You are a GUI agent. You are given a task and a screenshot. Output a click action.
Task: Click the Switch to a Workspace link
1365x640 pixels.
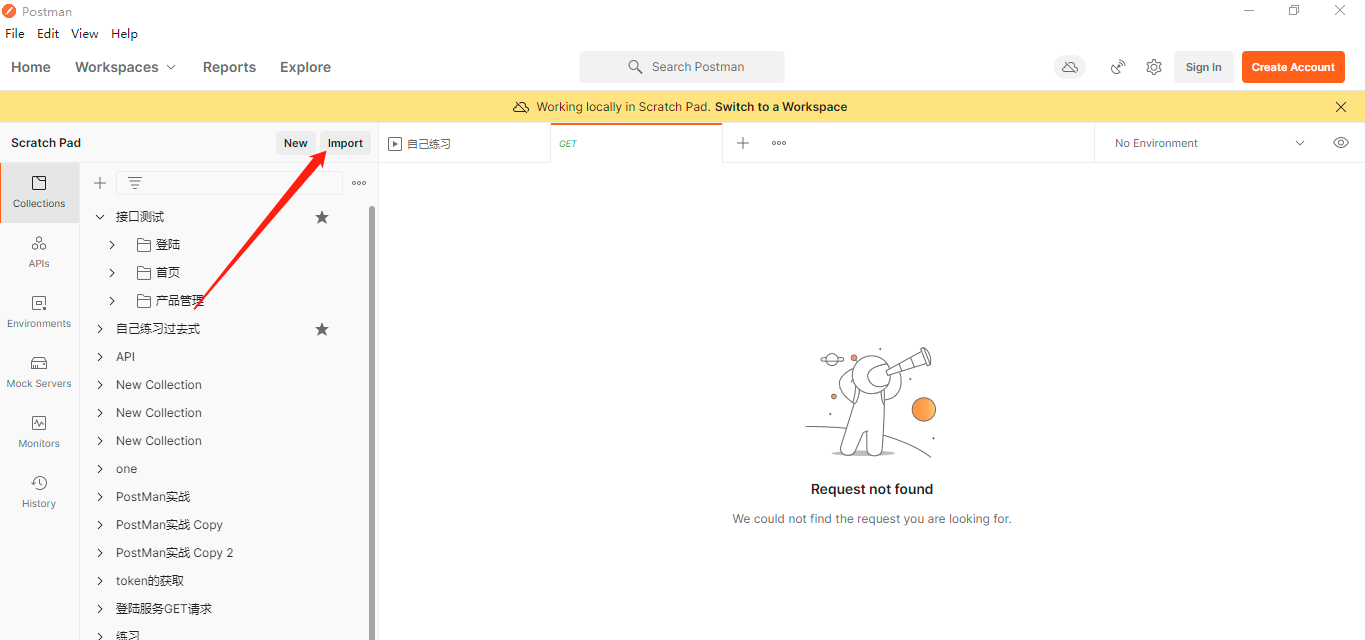(781, 107)
